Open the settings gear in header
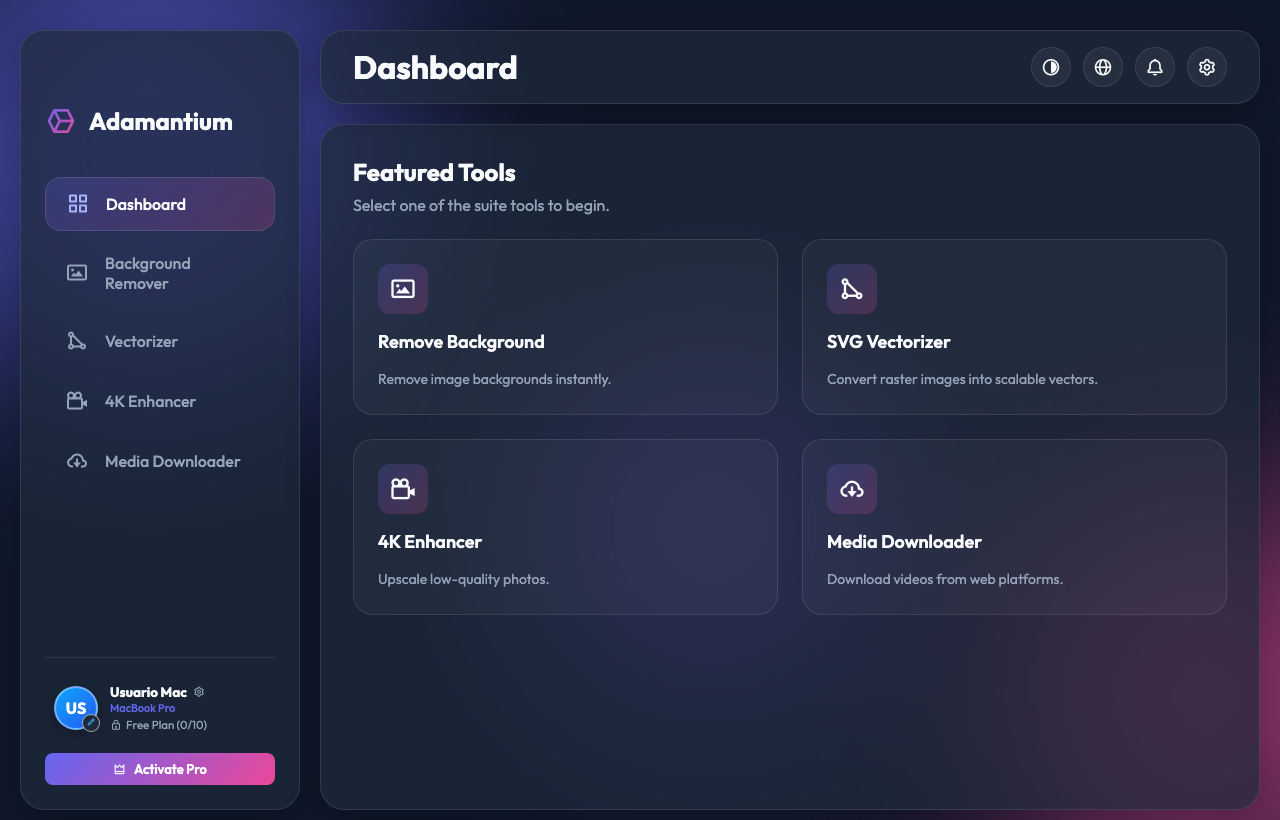This screenshot has width=1280, height=820. [x=1207, y=67]
